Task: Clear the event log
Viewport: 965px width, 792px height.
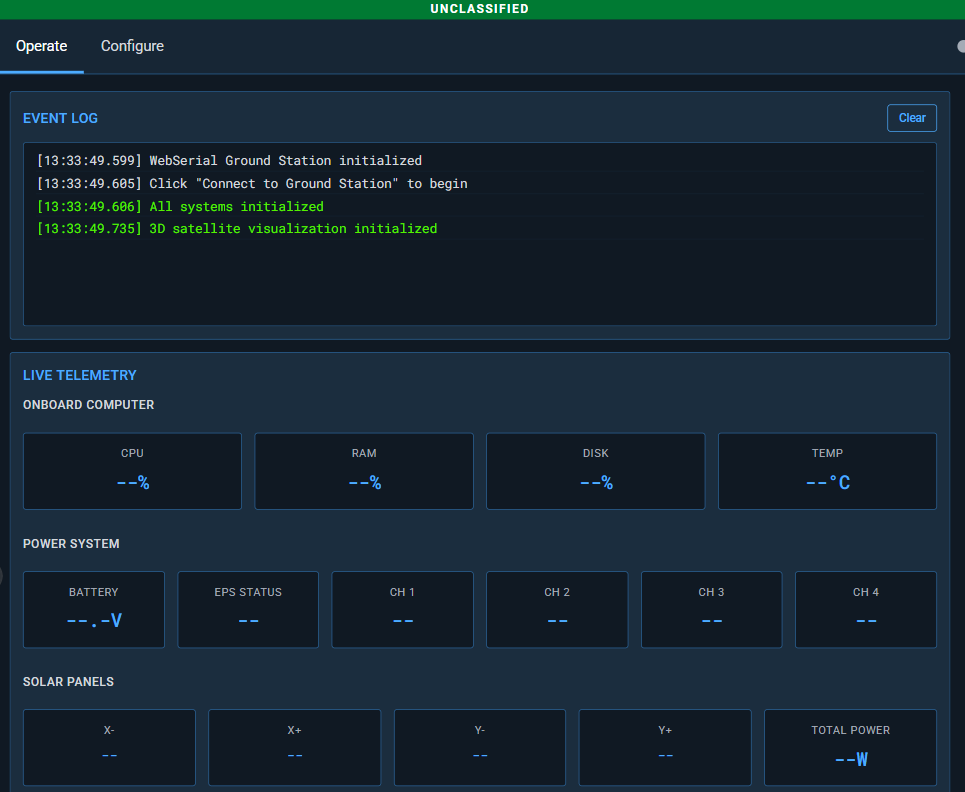Action: (911, 118)
